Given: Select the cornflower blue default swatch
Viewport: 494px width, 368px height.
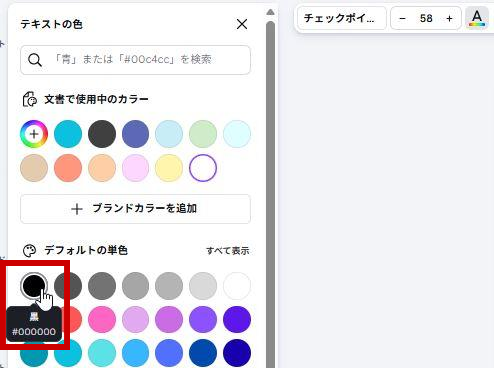Looking at the screenshot, I should click(169, 353).
